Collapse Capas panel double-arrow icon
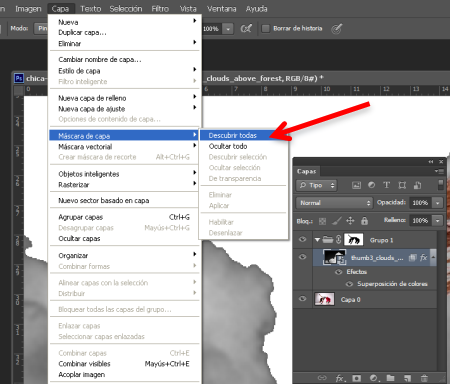Screen dimensions: 450x384 pyautogui.click(x=431, y=162)
